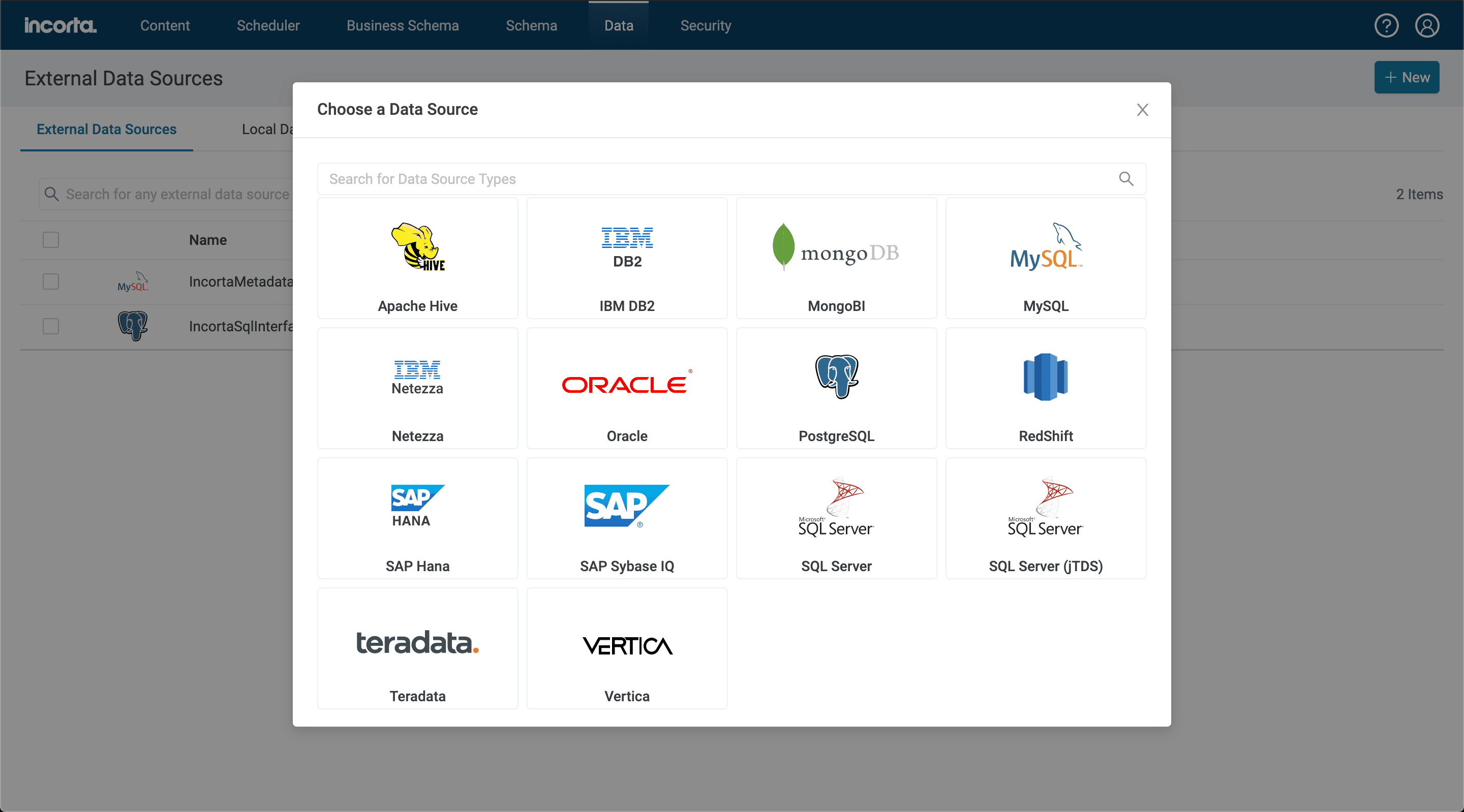Choose the Oracle data source
This screenshot has width=1464, height=812.
pyautogui.click(x=626, y=389)
